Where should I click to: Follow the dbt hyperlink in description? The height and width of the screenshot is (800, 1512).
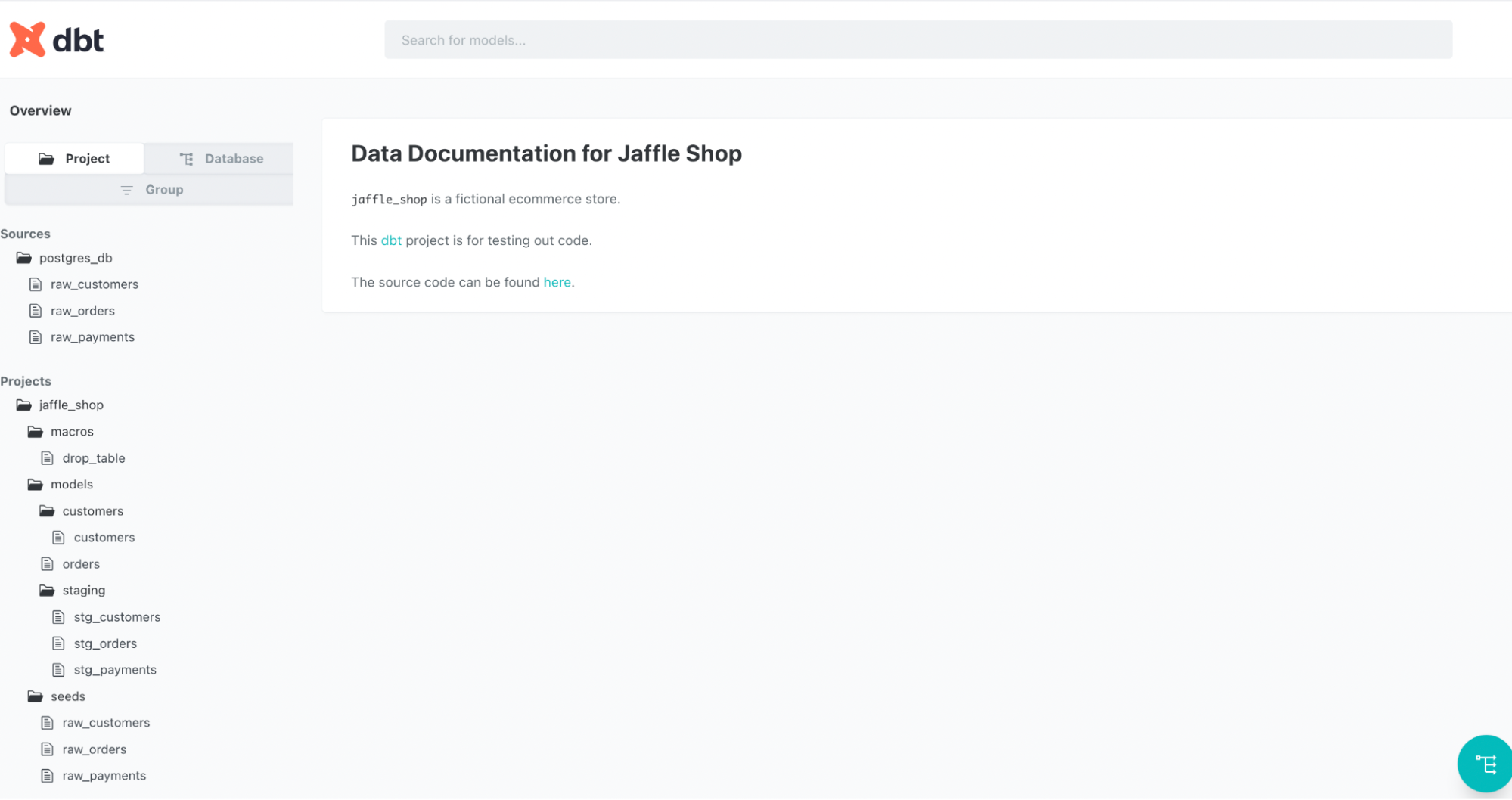pyautogui.click(x=391, y=240)
